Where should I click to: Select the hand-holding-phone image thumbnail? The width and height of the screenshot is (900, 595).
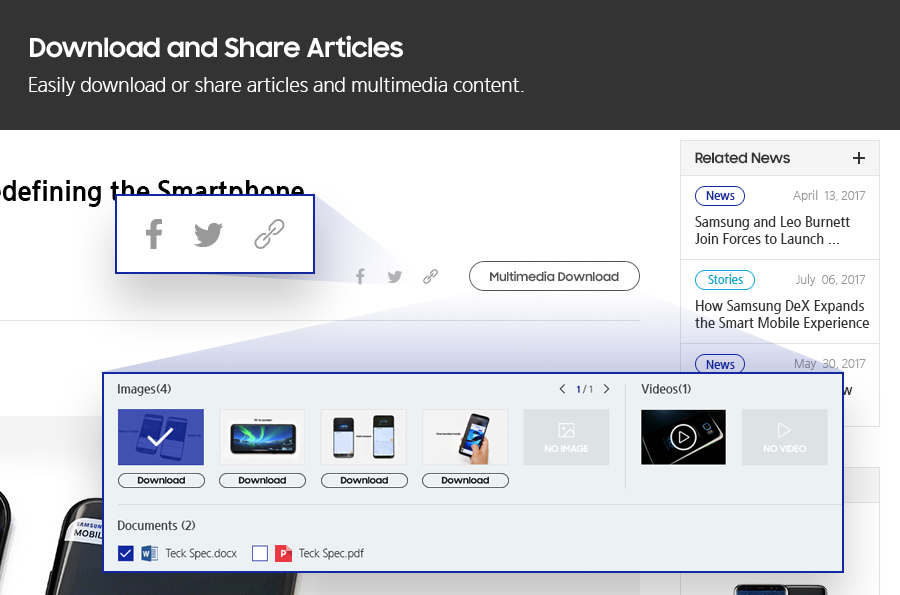pyautogui.click(x=465, y=437)
